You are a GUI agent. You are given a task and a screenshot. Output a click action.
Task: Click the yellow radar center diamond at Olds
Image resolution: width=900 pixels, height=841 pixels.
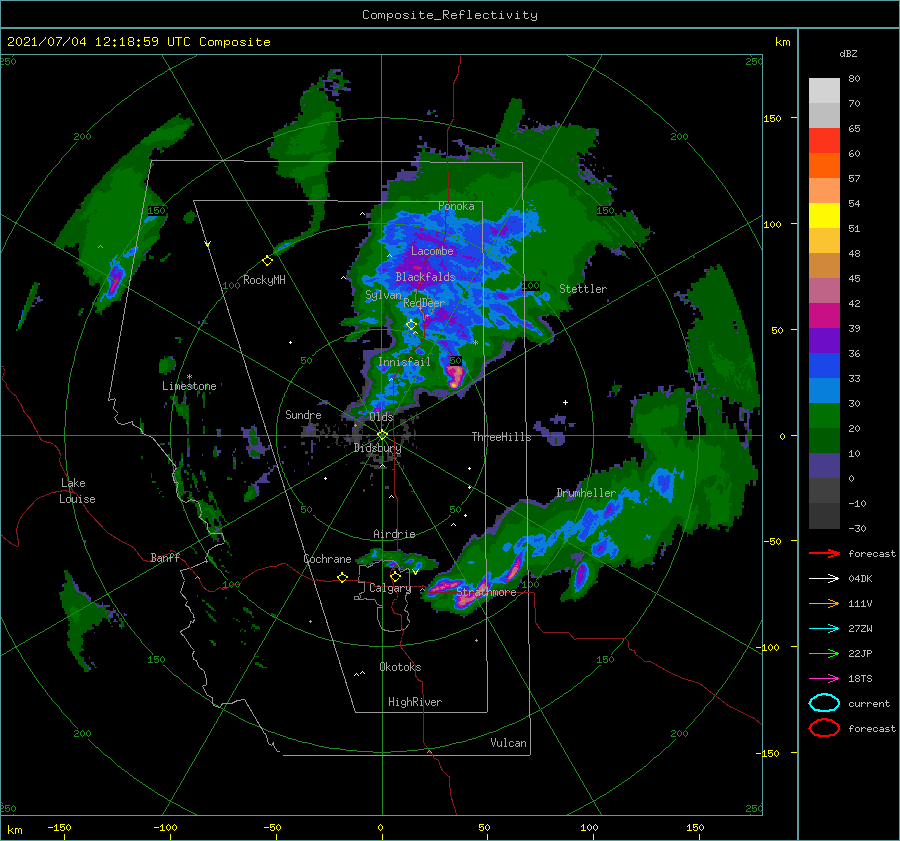(382, 435)
